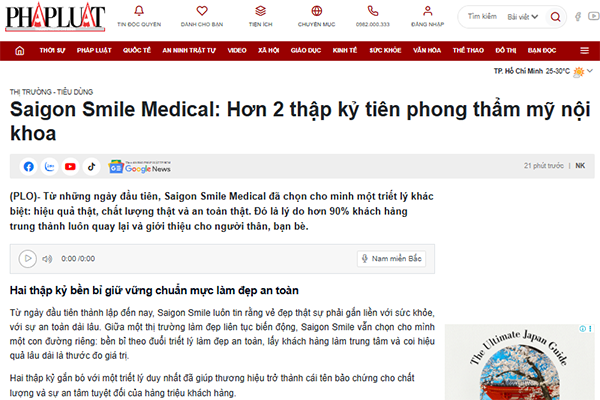The image size is (600, 400).
Task: Open Xã hội section
Action: [269, 51]
